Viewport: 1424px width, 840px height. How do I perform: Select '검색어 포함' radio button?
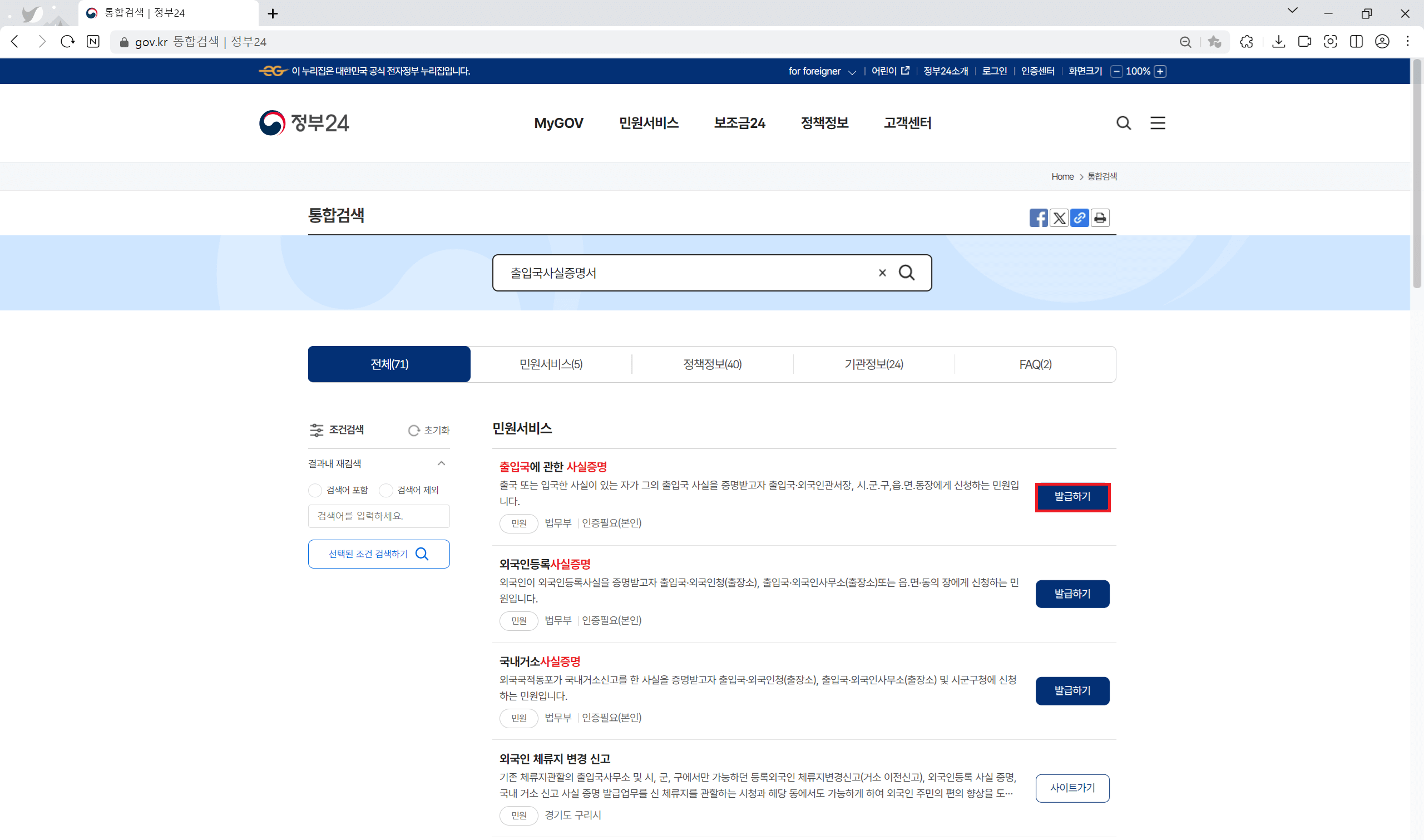(x=315, y=490)
